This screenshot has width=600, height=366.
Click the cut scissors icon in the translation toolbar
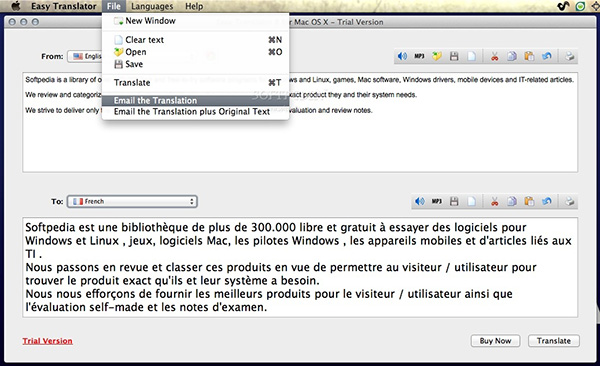(495, 201)
